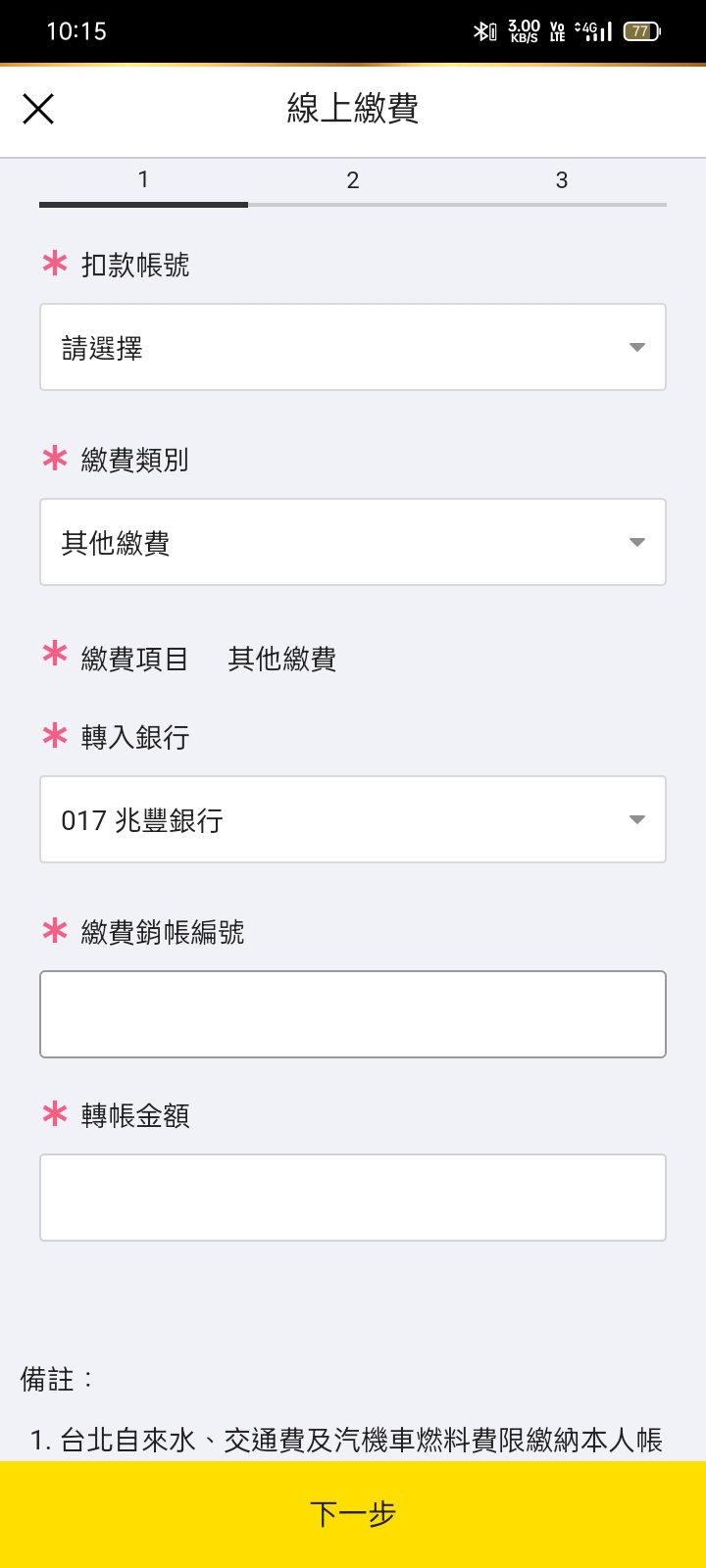Tap the battery indicator icon
The height and width of the screenshot is (1568, 706).
coord(642,31)
